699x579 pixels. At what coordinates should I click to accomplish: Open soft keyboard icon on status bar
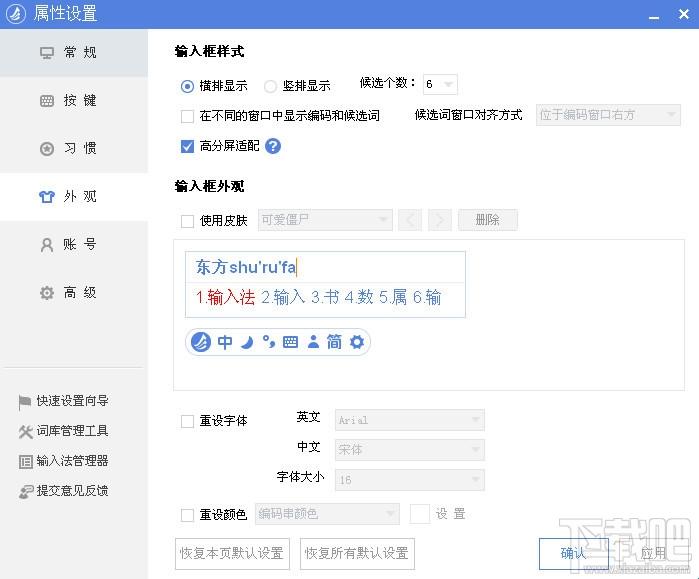point(290,342)
